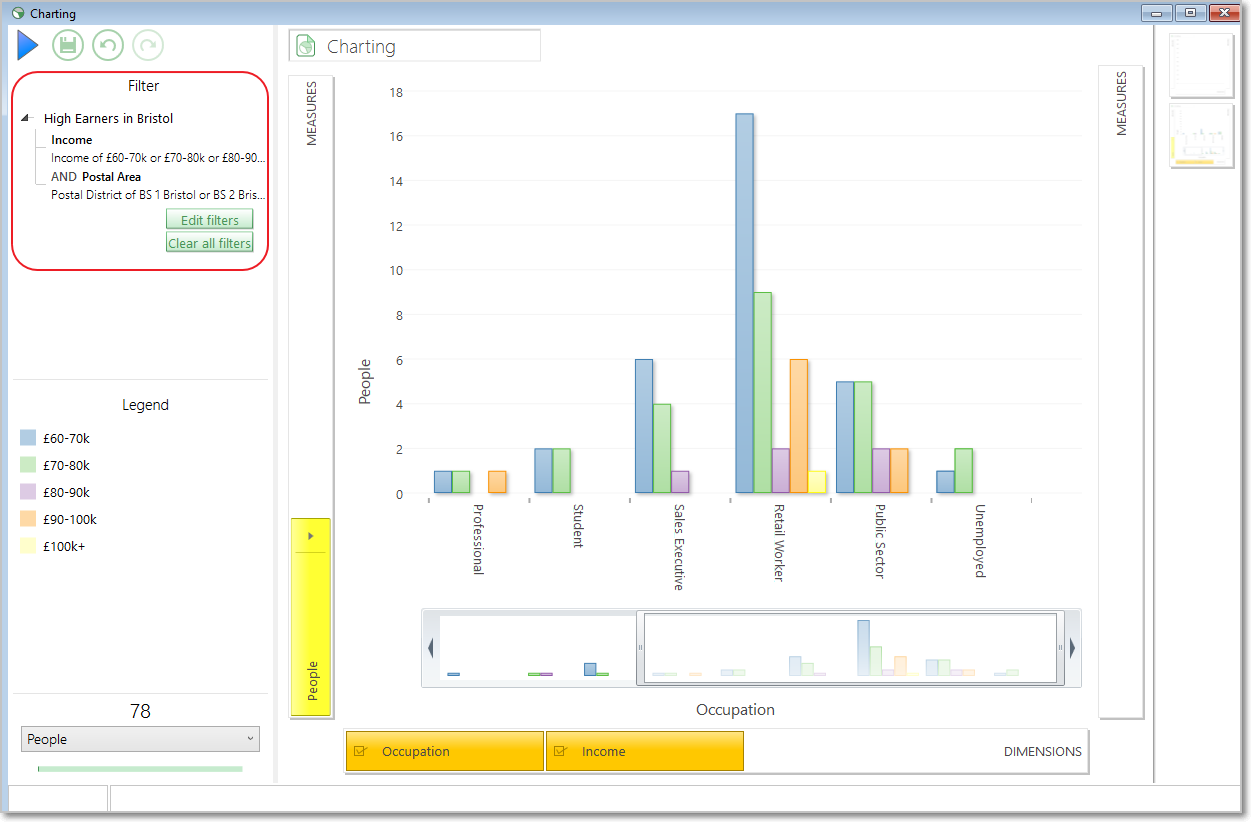Click the Retail Worker £90-100k orange bar

tap(799, 426)
